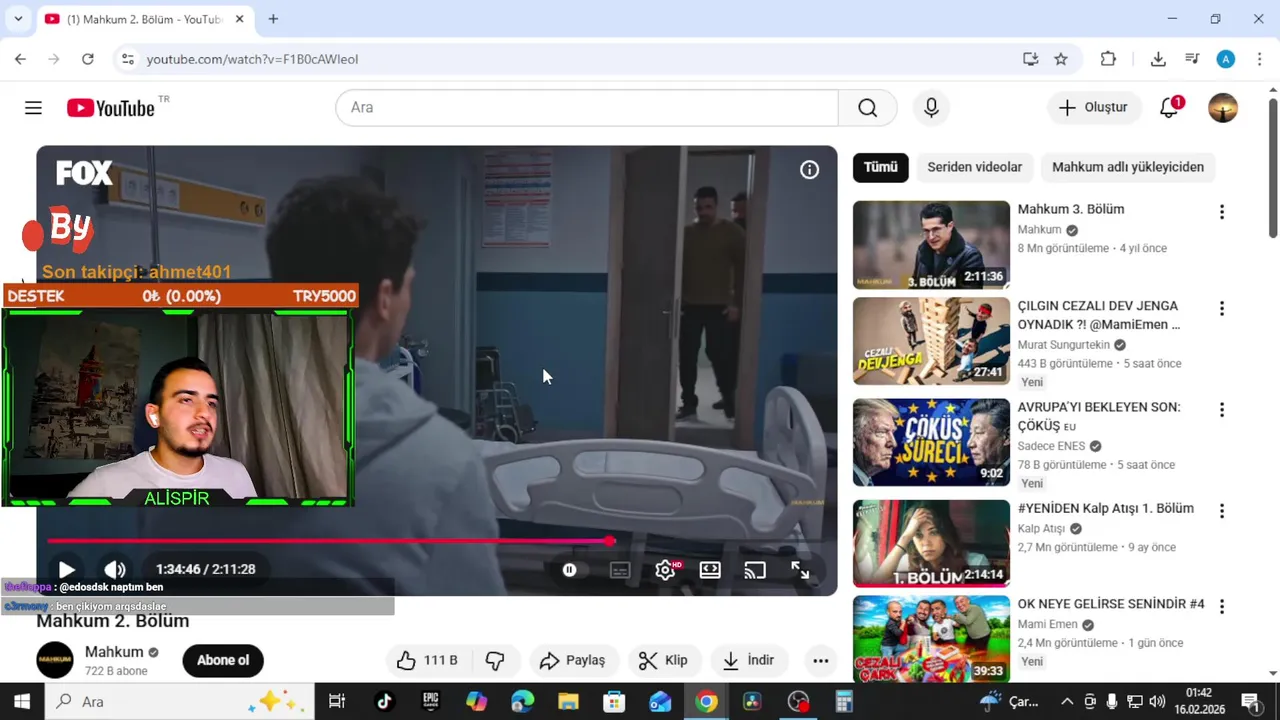Viewport: 1280px width, 720px height.
Task: Open options for #YENİDEN Kalp Atışı
Action: point(1221,511)
